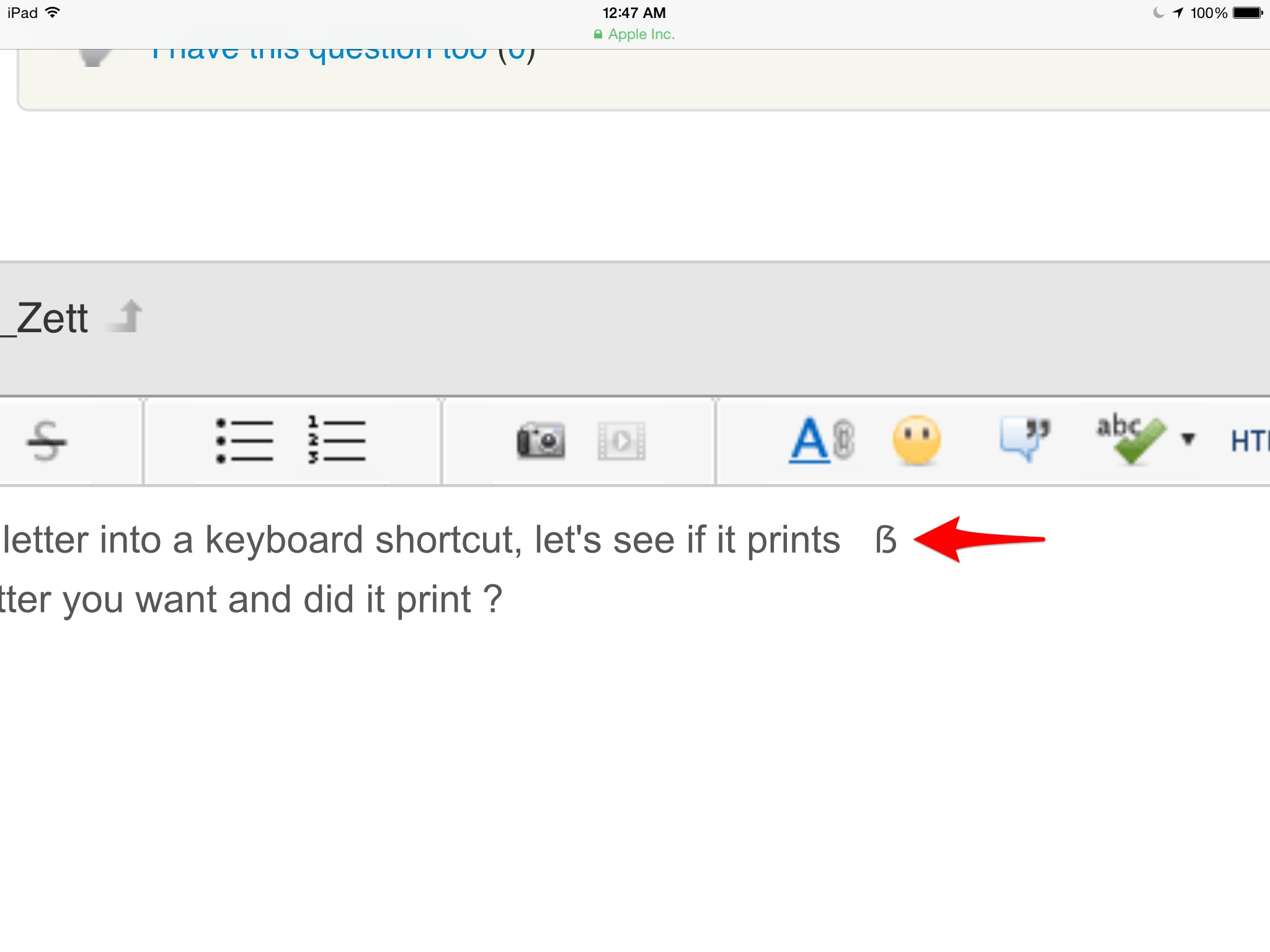Switch to the HTML editor view

1249,441
